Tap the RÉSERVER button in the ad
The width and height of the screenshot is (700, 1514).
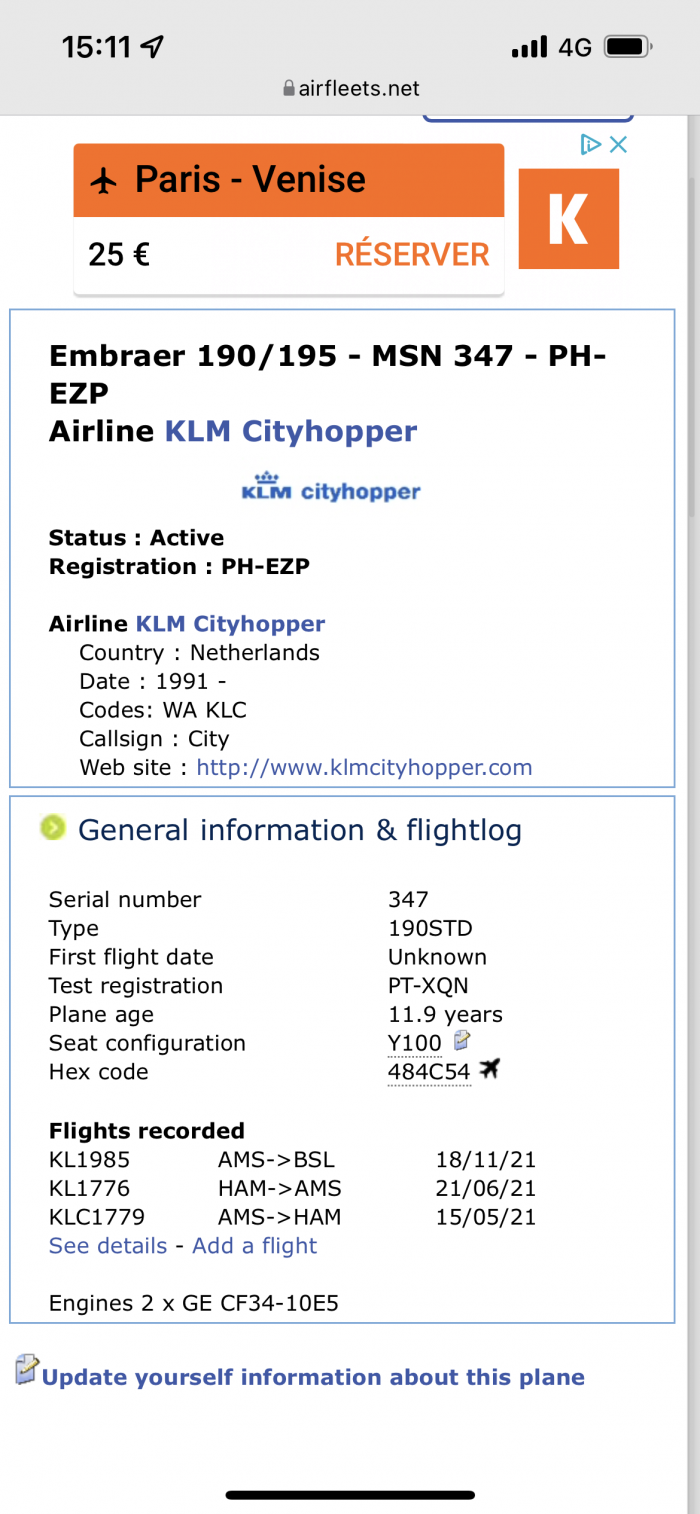[x=412, y=255]
